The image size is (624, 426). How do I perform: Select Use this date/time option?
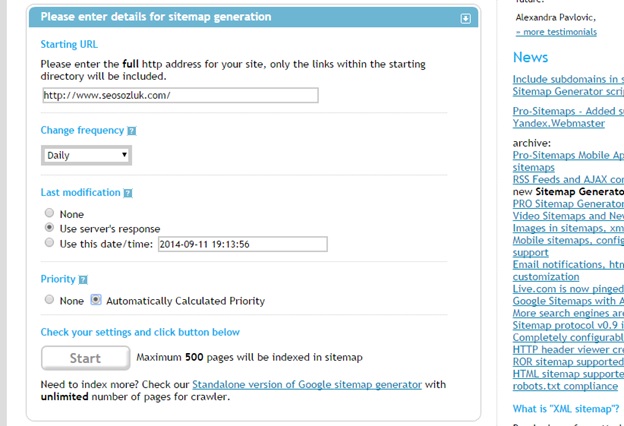point(49,243)
